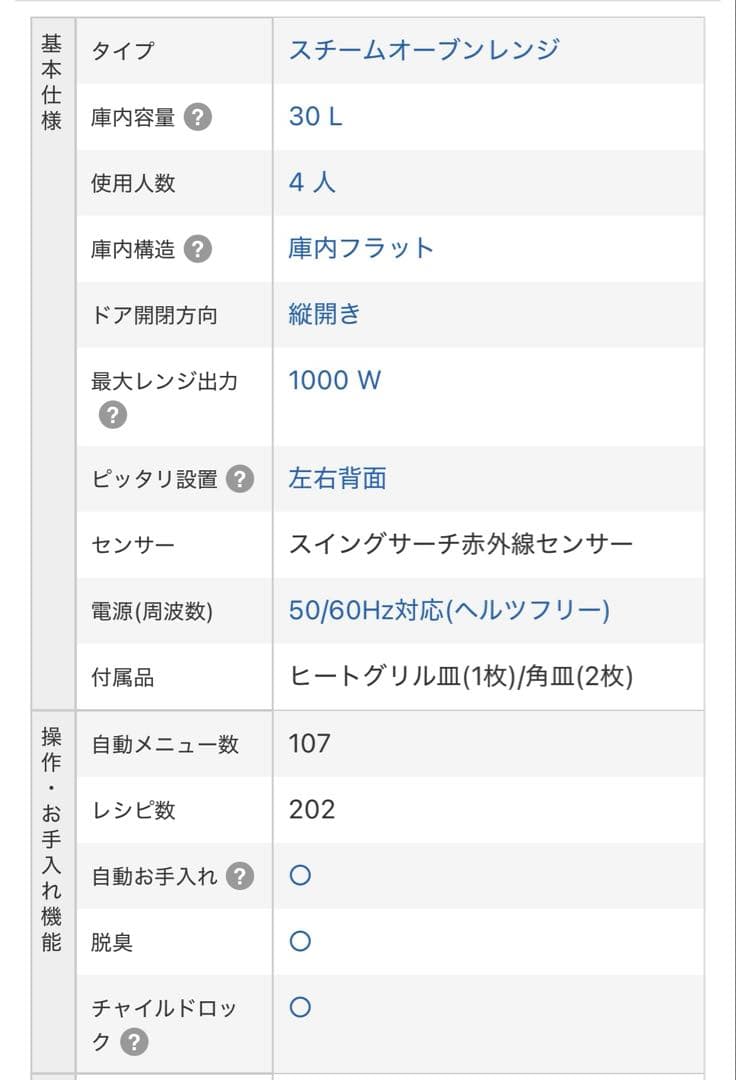Open the 左右背面 placement link
The width and height of the screenshot is (736, 1080).
click(x=337, y=479)
